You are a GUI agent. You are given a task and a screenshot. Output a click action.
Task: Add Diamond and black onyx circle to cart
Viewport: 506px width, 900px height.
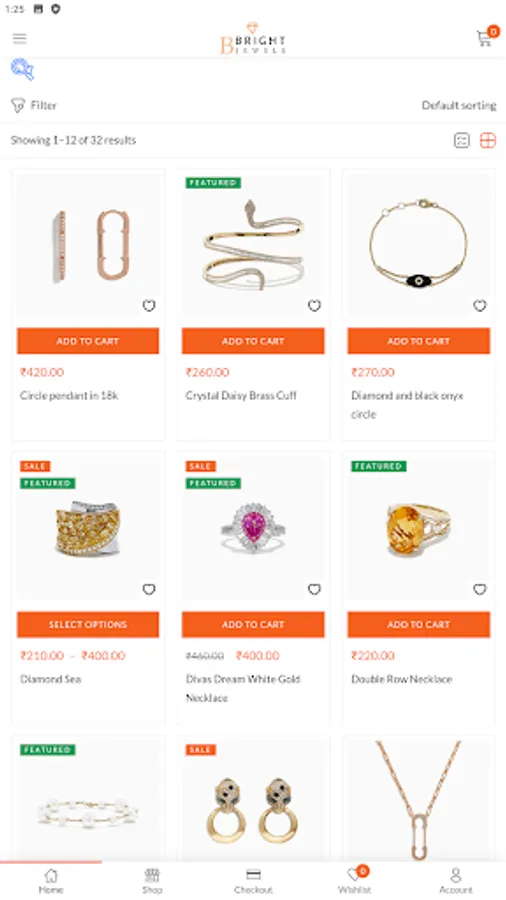(x=418, y=341)
